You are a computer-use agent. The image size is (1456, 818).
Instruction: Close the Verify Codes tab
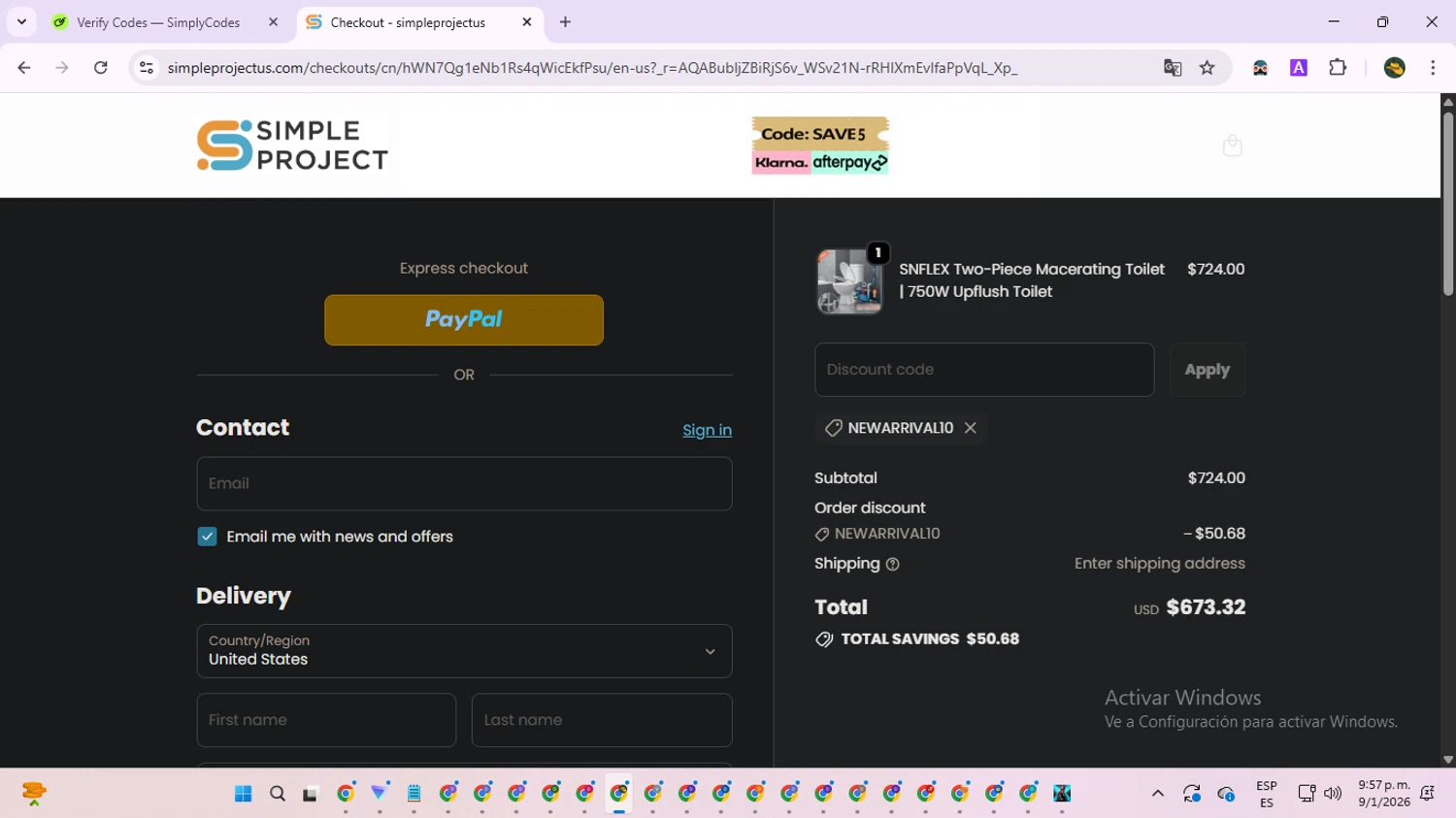(x=274, y=22)
